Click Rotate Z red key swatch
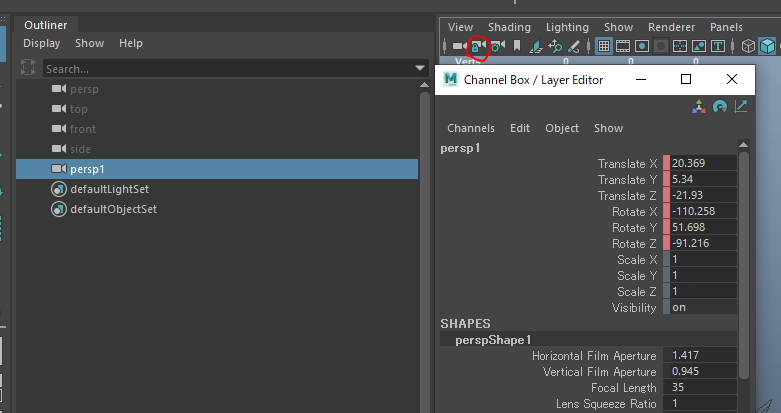The image size is (781, 413). pyautogui.click(x=666, y=243)
